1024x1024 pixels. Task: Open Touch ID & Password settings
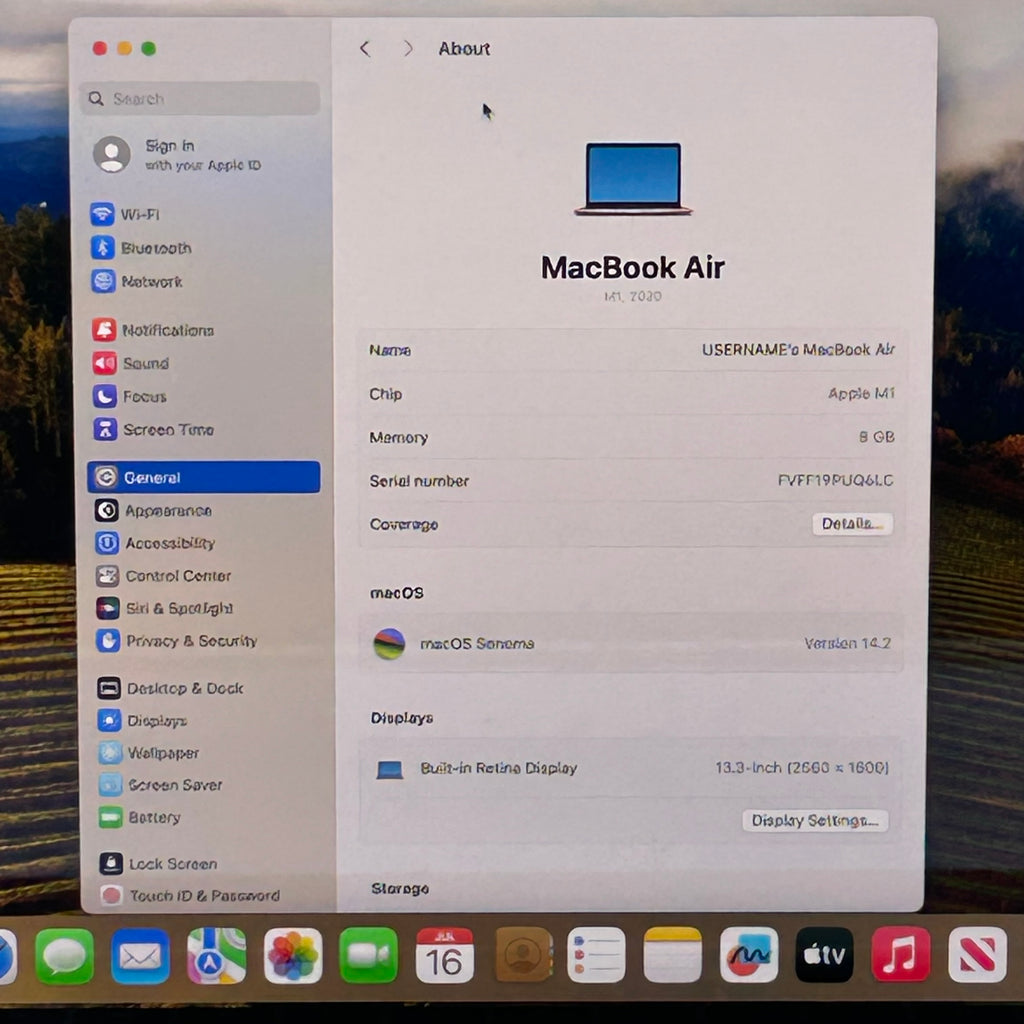coord(191,895)
